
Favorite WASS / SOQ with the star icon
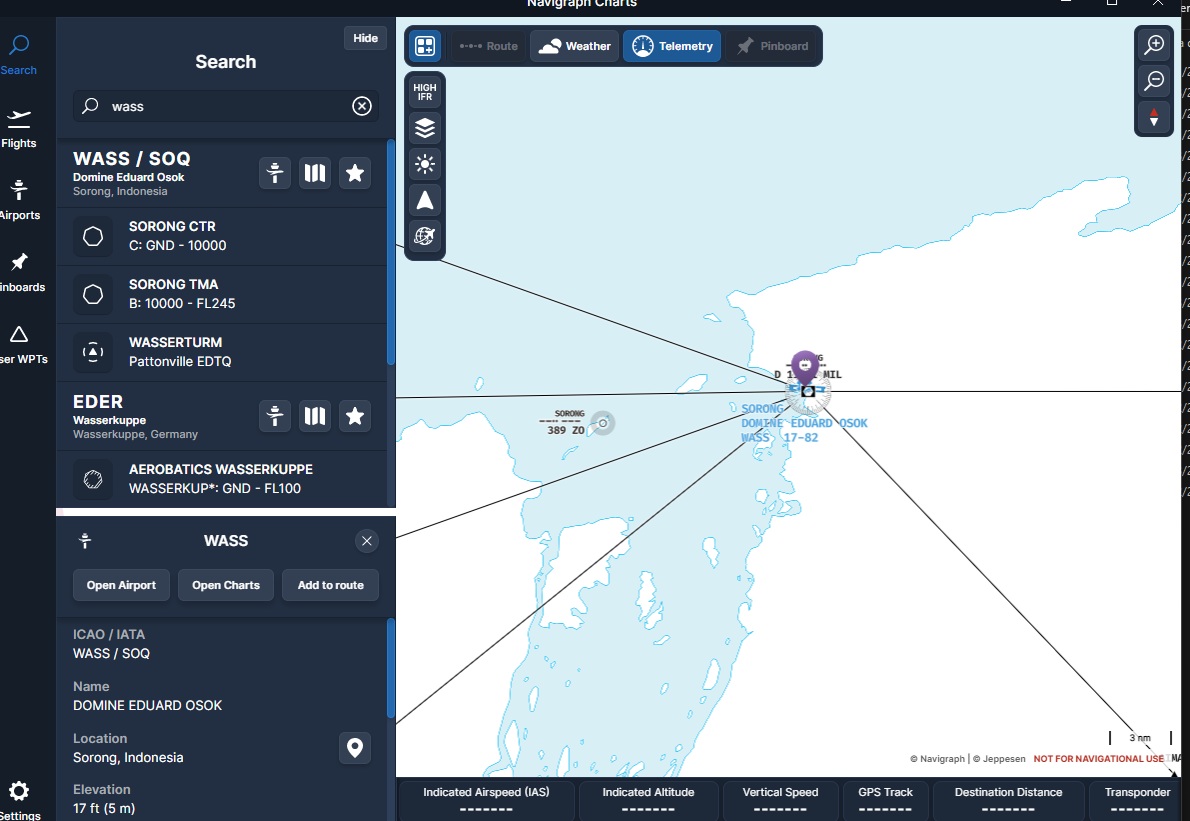point(354,173)
